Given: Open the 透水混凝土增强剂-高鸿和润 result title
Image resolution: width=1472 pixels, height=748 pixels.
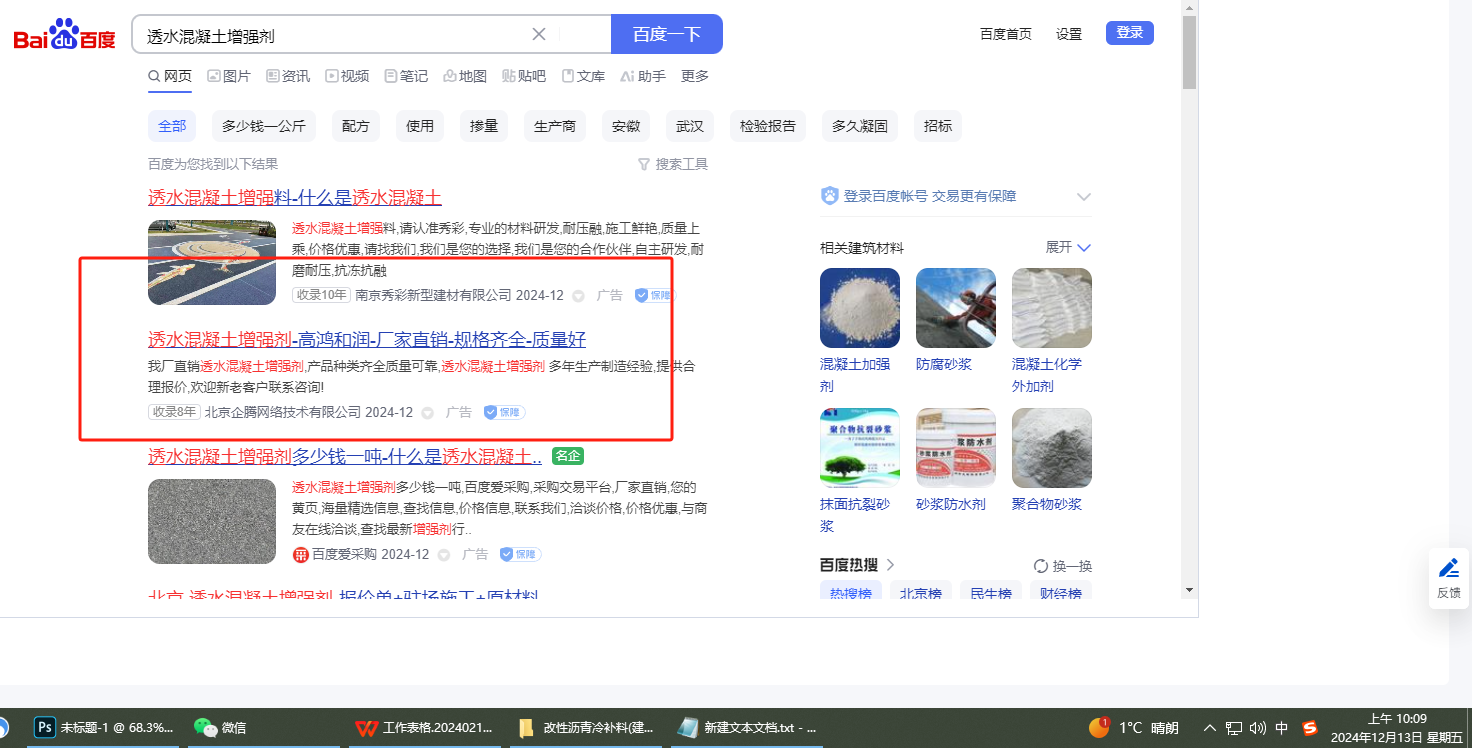Looking at the screenshot, I should pyautogui.click(x=367, y=339).
